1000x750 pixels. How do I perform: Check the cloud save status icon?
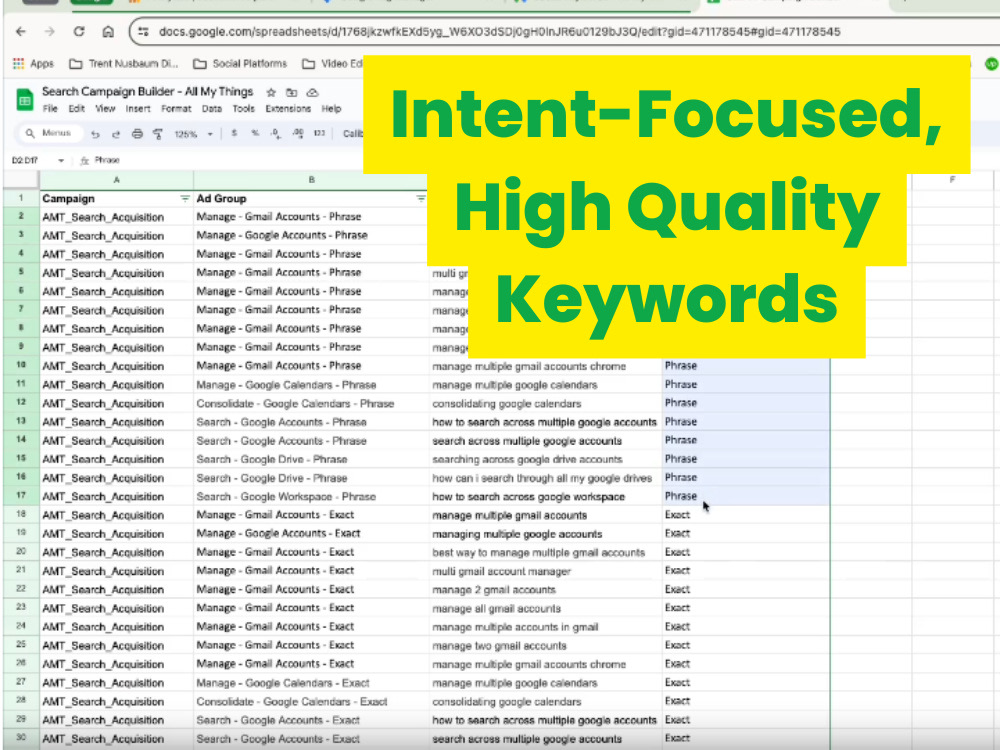coord(312,92)
